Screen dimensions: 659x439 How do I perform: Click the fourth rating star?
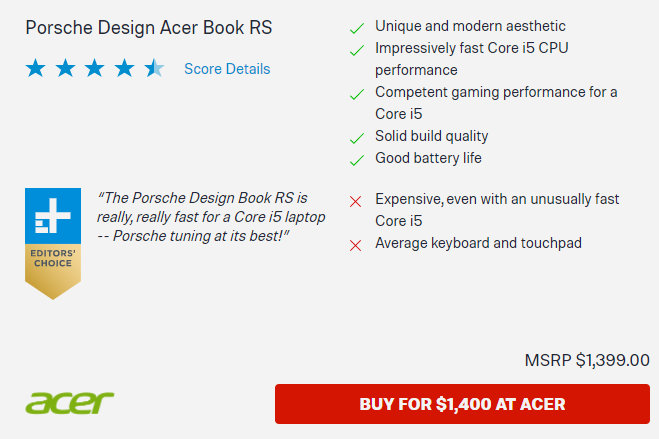click(x=124, y=69)
